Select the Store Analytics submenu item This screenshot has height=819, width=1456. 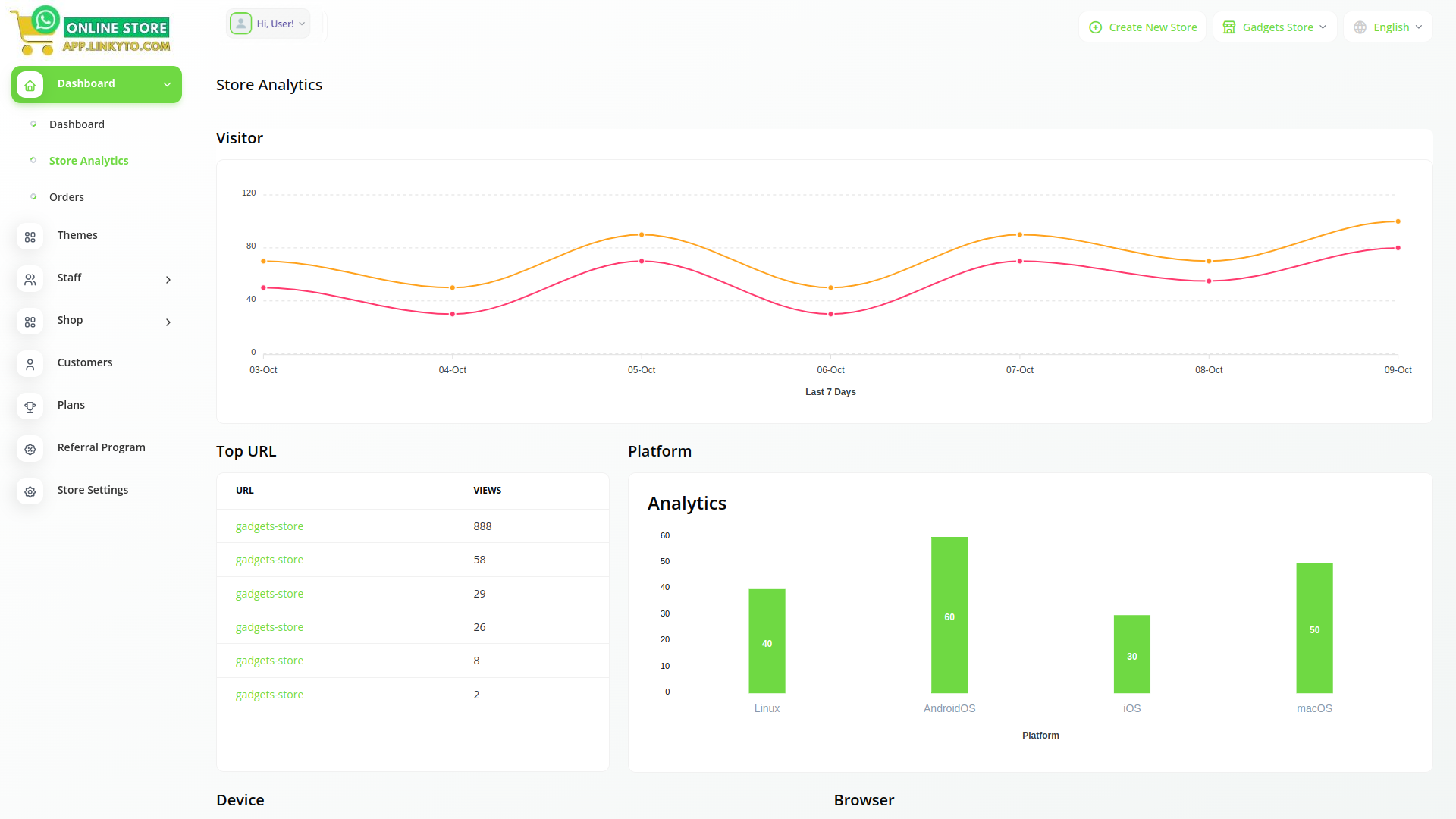[x=89, y=161]
